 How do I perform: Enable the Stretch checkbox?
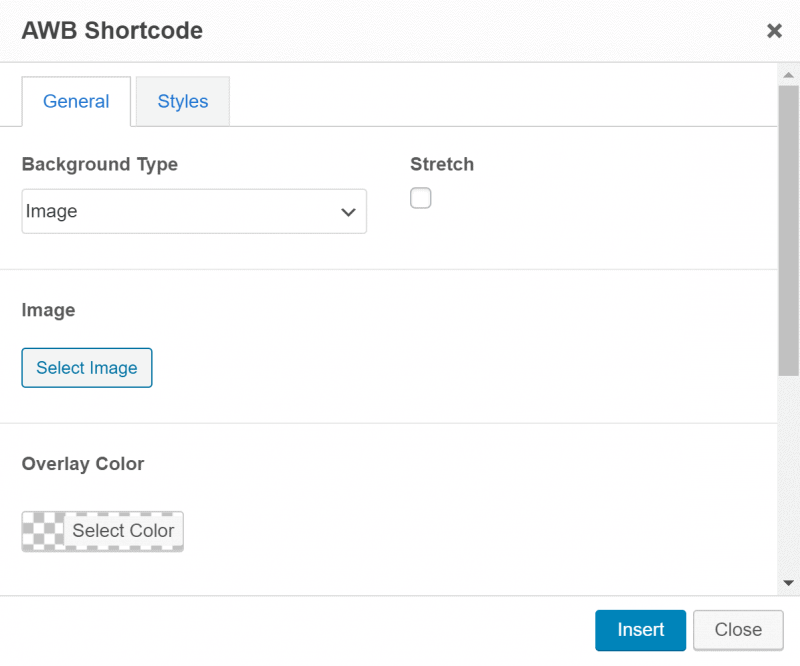click(x=420, y=198)
